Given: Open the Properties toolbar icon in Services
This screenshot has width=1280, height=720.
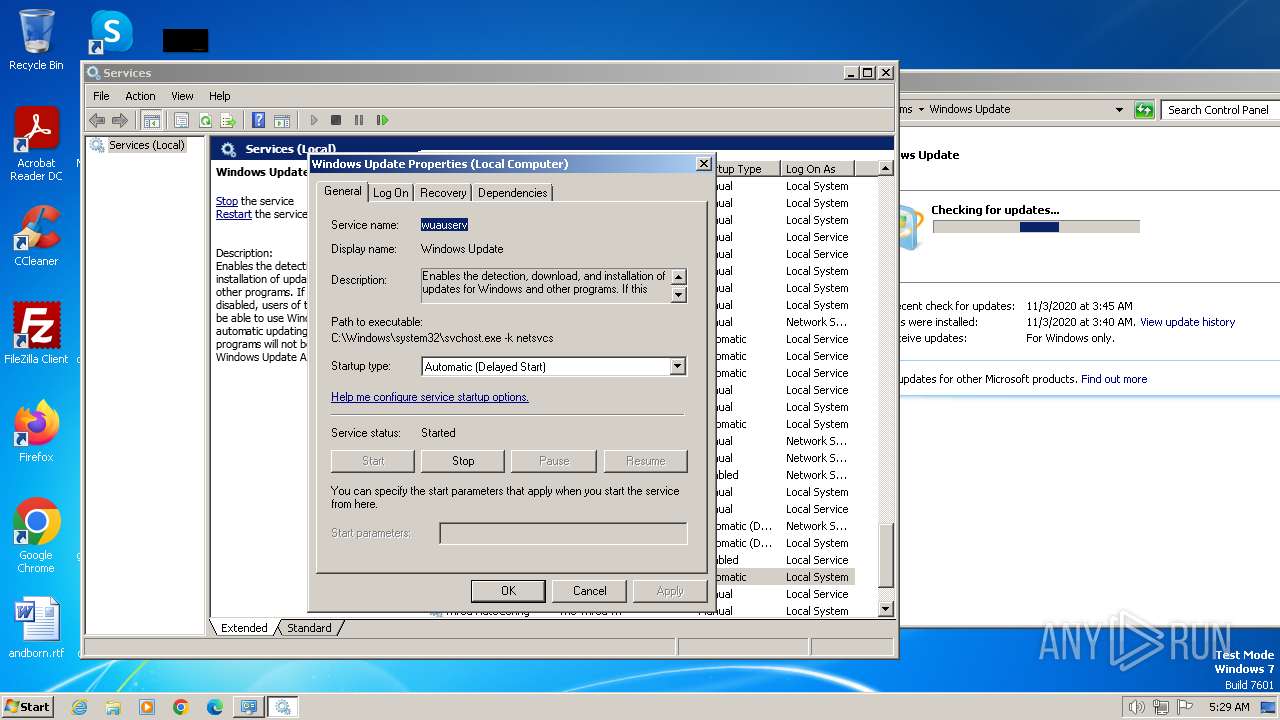Looking at the screenshot, I should tap(181, 120).
